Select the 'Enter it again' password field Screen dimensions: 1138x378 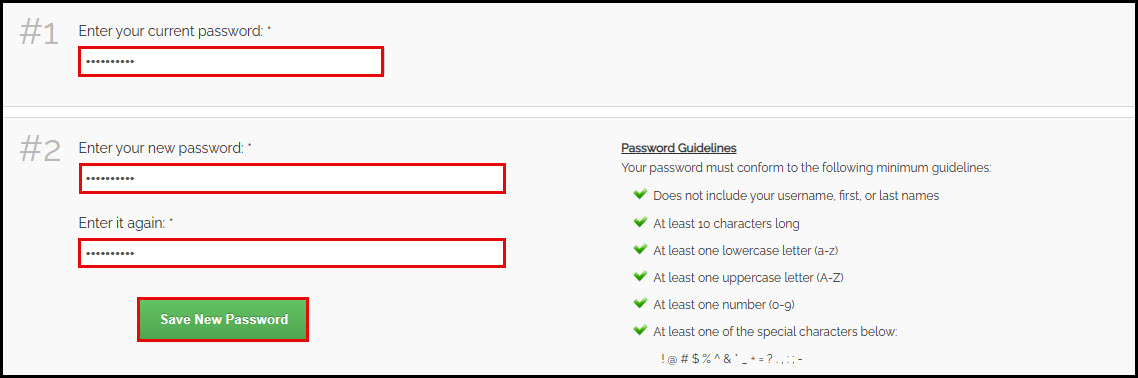coord(292,253)
